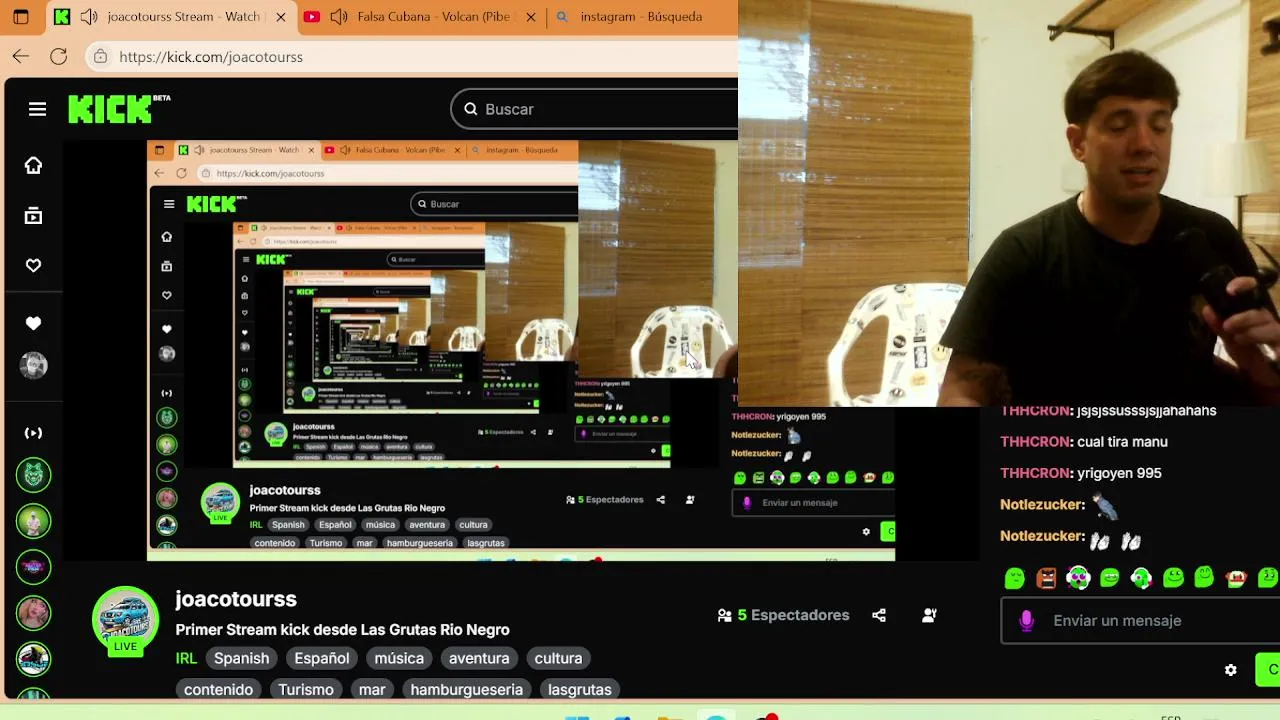Click the large Enviar un mensaje chat input
The height and width of the screenshot is (720, 1280).
(x=1140, y=620)
